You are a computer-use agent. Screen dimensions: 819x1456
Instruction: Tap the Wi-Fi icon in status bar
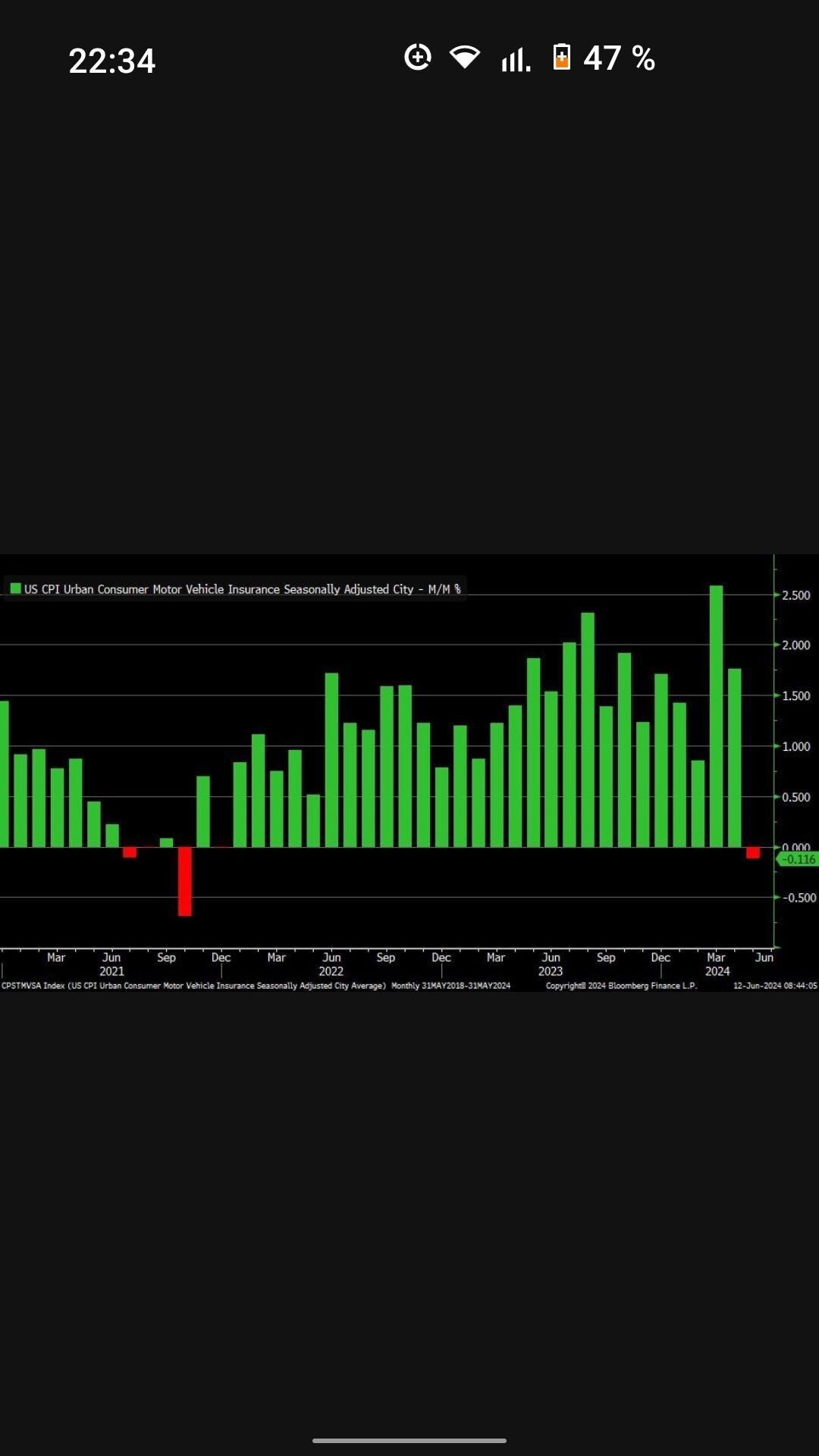[464, 58]
